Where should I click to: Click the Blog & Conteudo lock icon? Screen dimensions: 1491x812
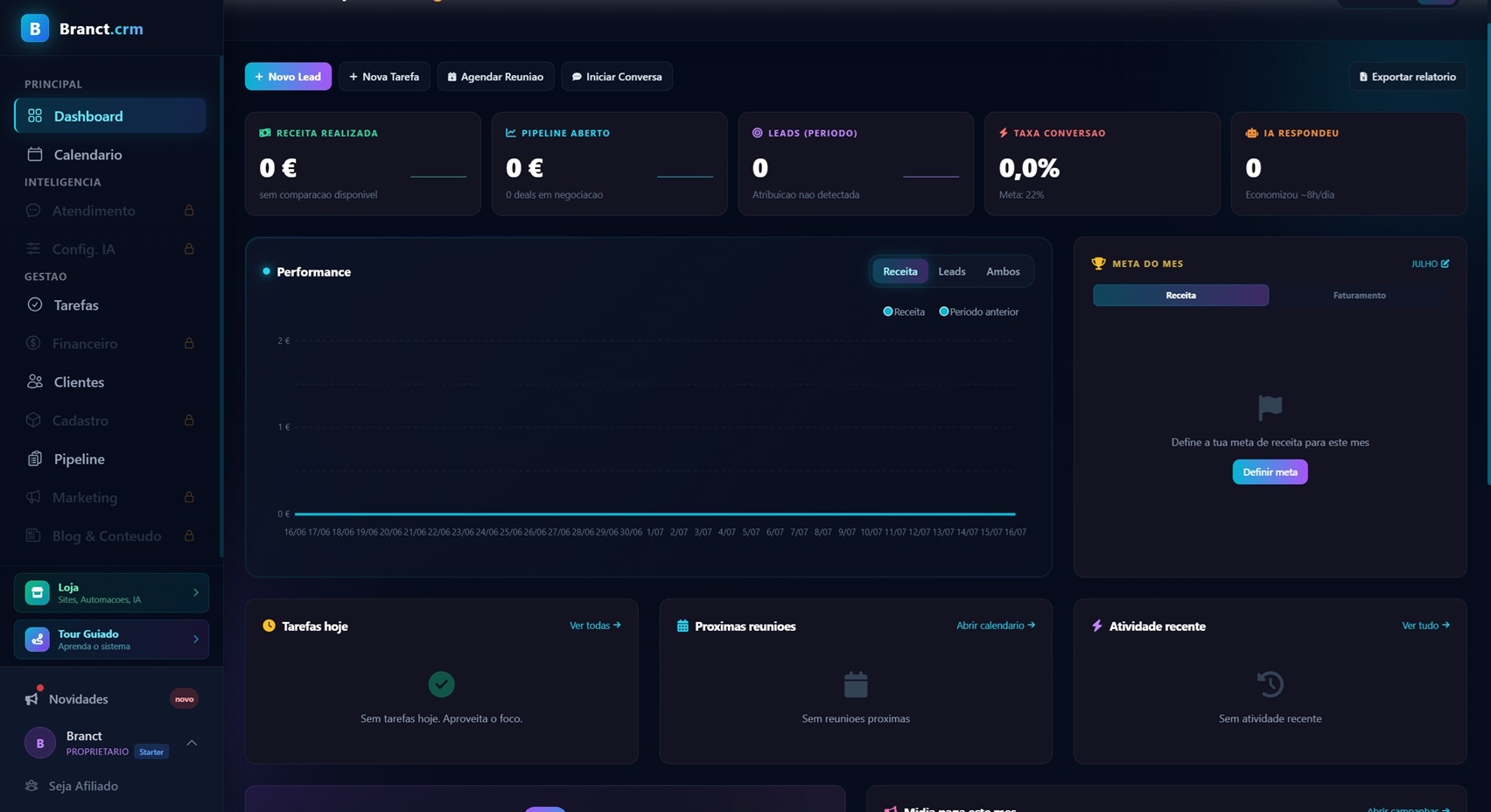point(189,535)
